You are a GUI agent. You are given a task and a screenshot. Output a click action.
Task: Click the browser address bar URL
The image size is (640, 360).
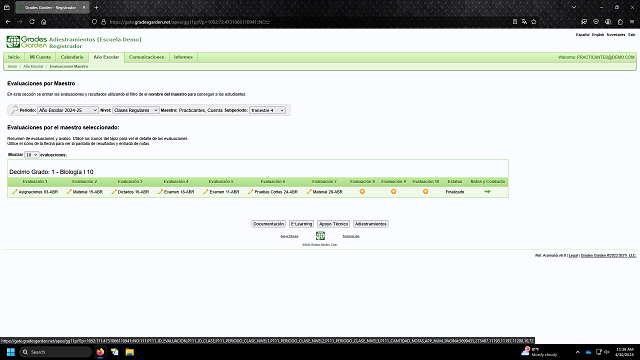tap(190, 22)
